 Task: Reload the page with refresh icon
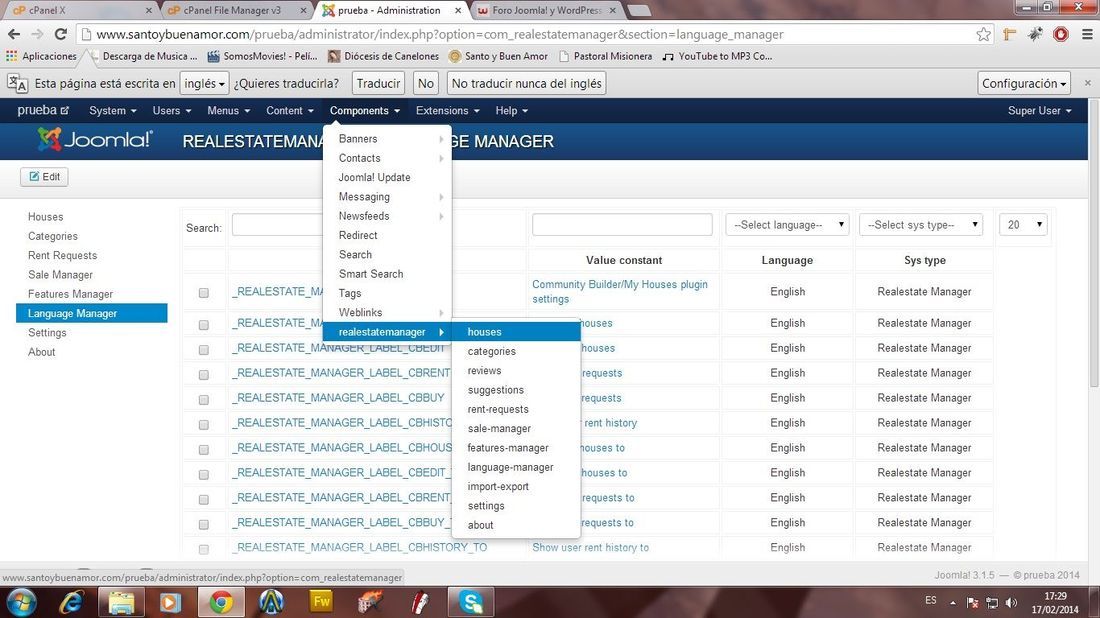[x=61, y=34]
